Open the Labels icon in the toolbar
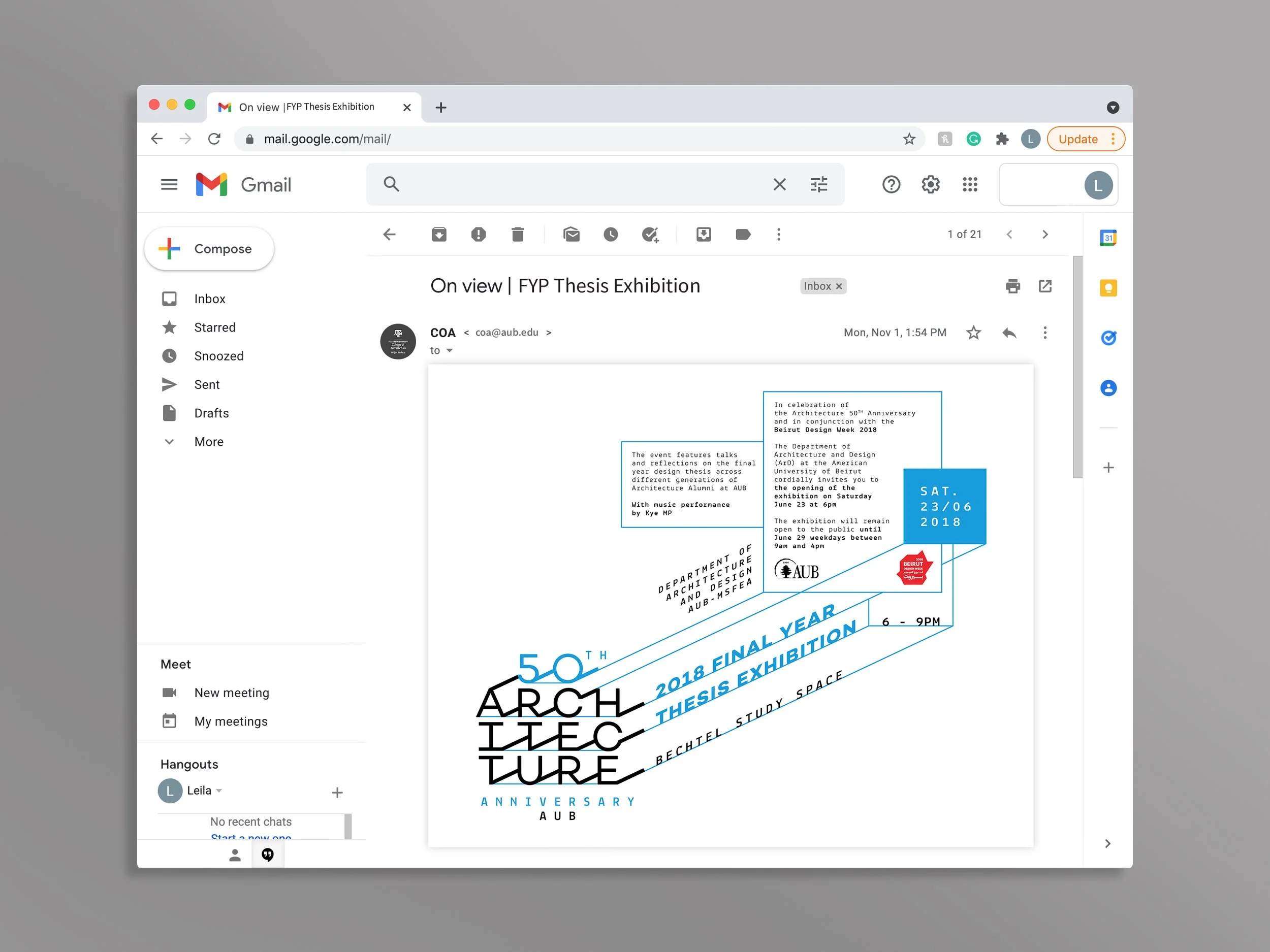This screenshot has height=952, width=1270. point(743,234)
